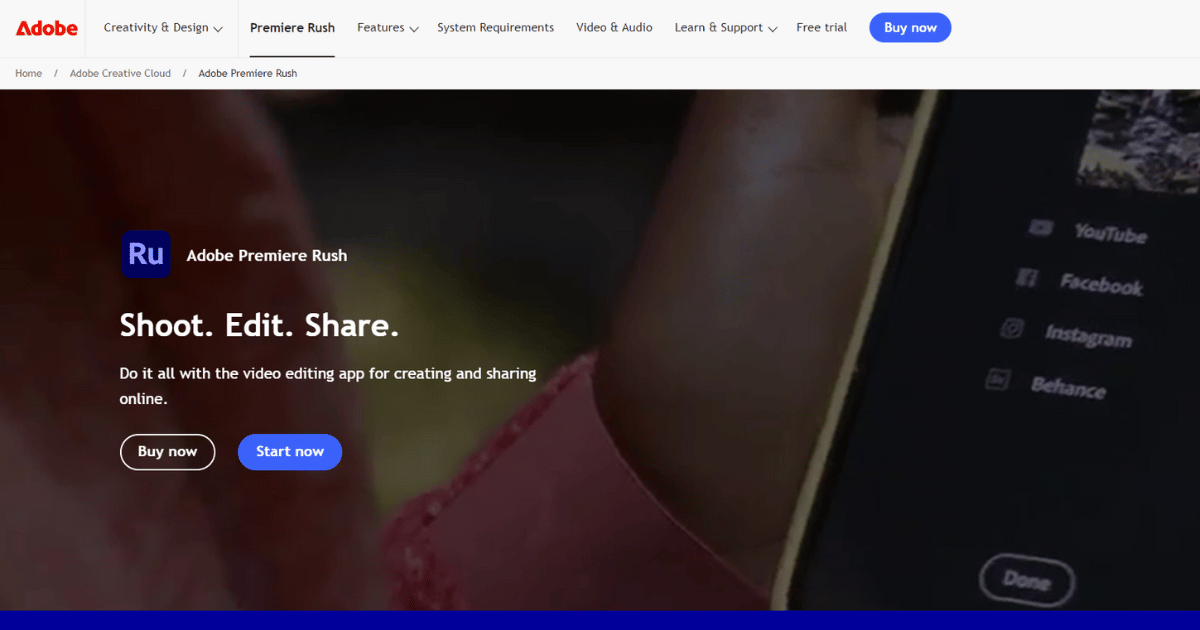Click the Shoot. Edit. Share. headline
The width and height of the screenshot is (1200, 630).
(x=259, y=326)
